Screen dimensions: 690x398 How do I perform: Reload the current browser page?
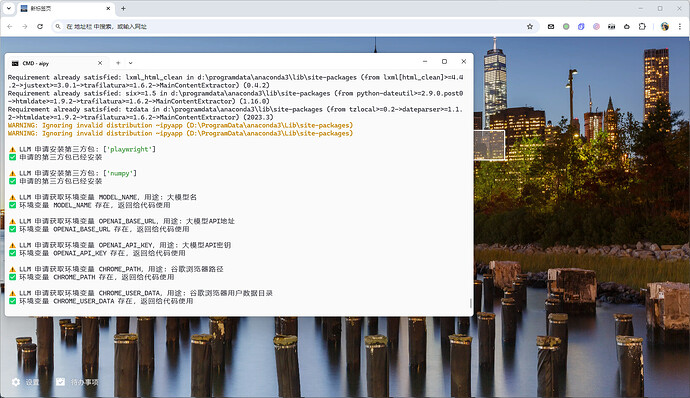pyautogui.click(x=40, y=26)
